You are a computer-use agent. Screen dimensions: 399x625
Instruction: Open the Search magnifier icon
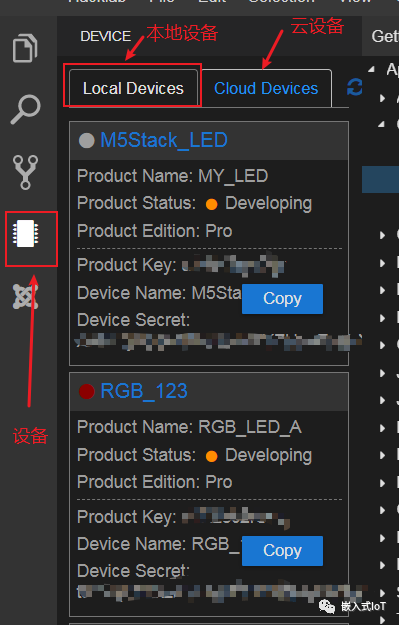coord(26,109)
